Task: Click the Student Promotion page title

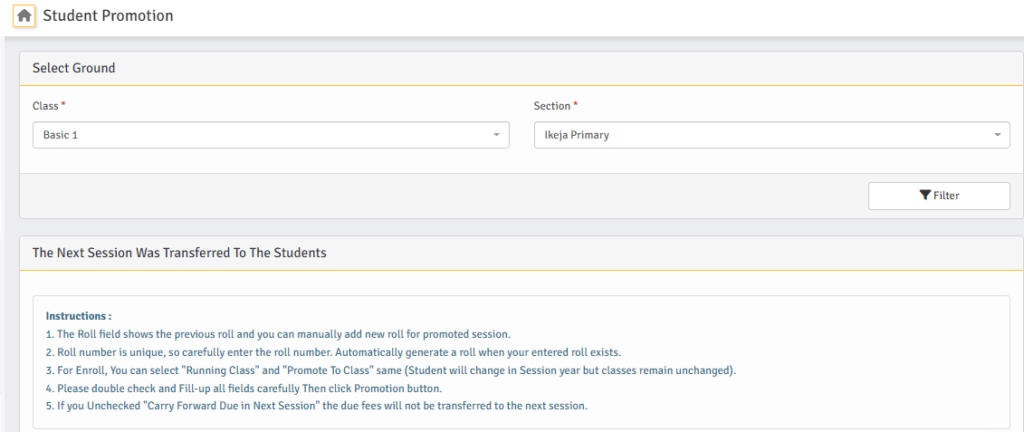Action: (x=108, y=16)
